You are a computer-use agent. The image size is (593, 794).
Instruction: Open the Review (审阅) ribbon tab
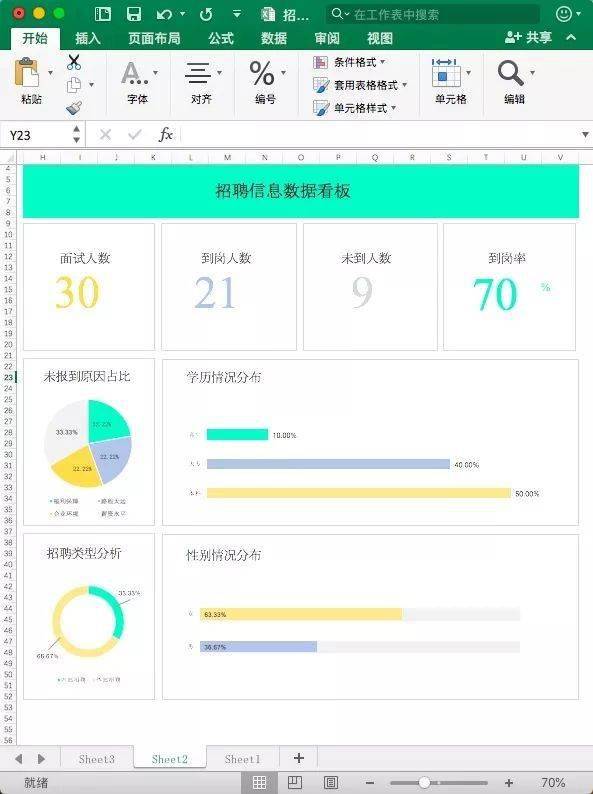coord(327,38)
